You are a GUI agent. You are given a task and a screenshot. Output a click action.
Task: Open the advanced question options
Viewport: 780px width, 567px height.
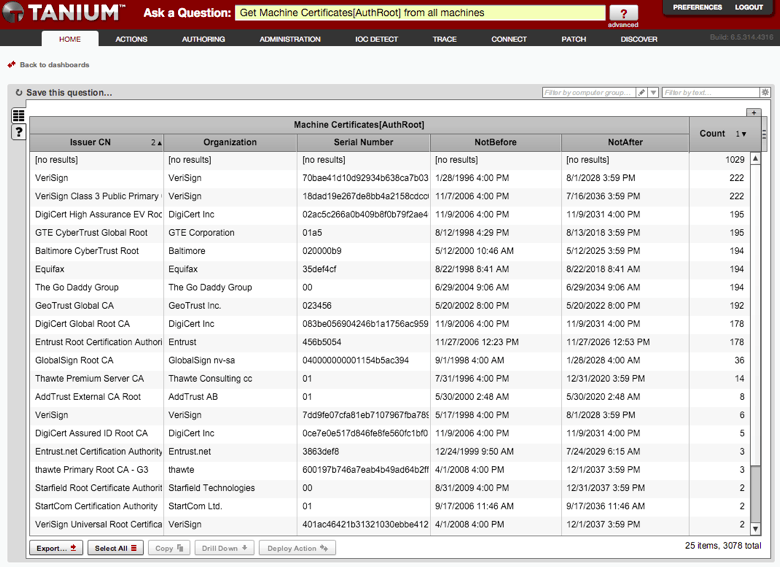(623, 25)
